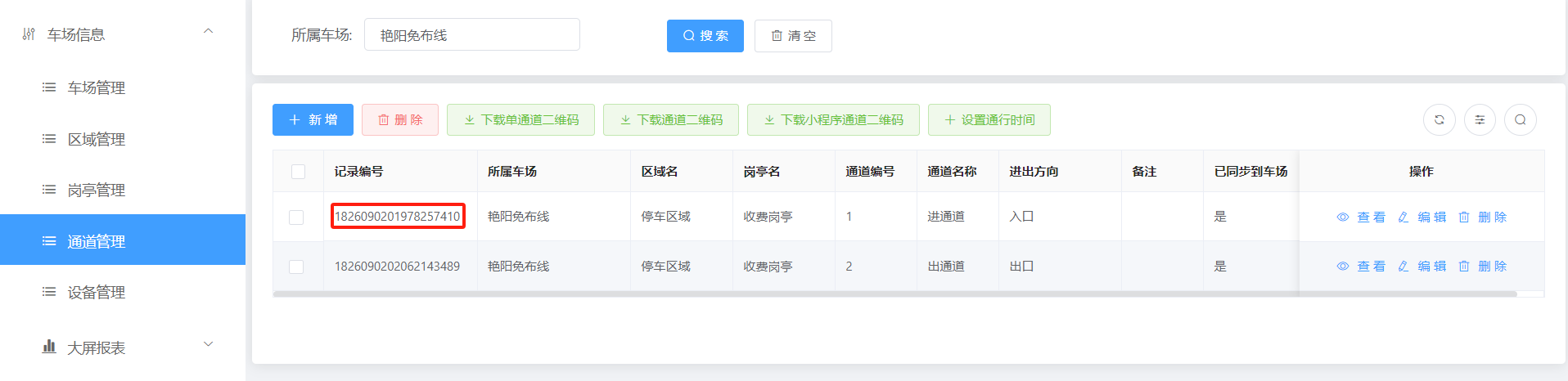This screenshot has height=381, width=1568.
Task: Toggle the select-all header checkbox
Action: click(x=298, y=172)
